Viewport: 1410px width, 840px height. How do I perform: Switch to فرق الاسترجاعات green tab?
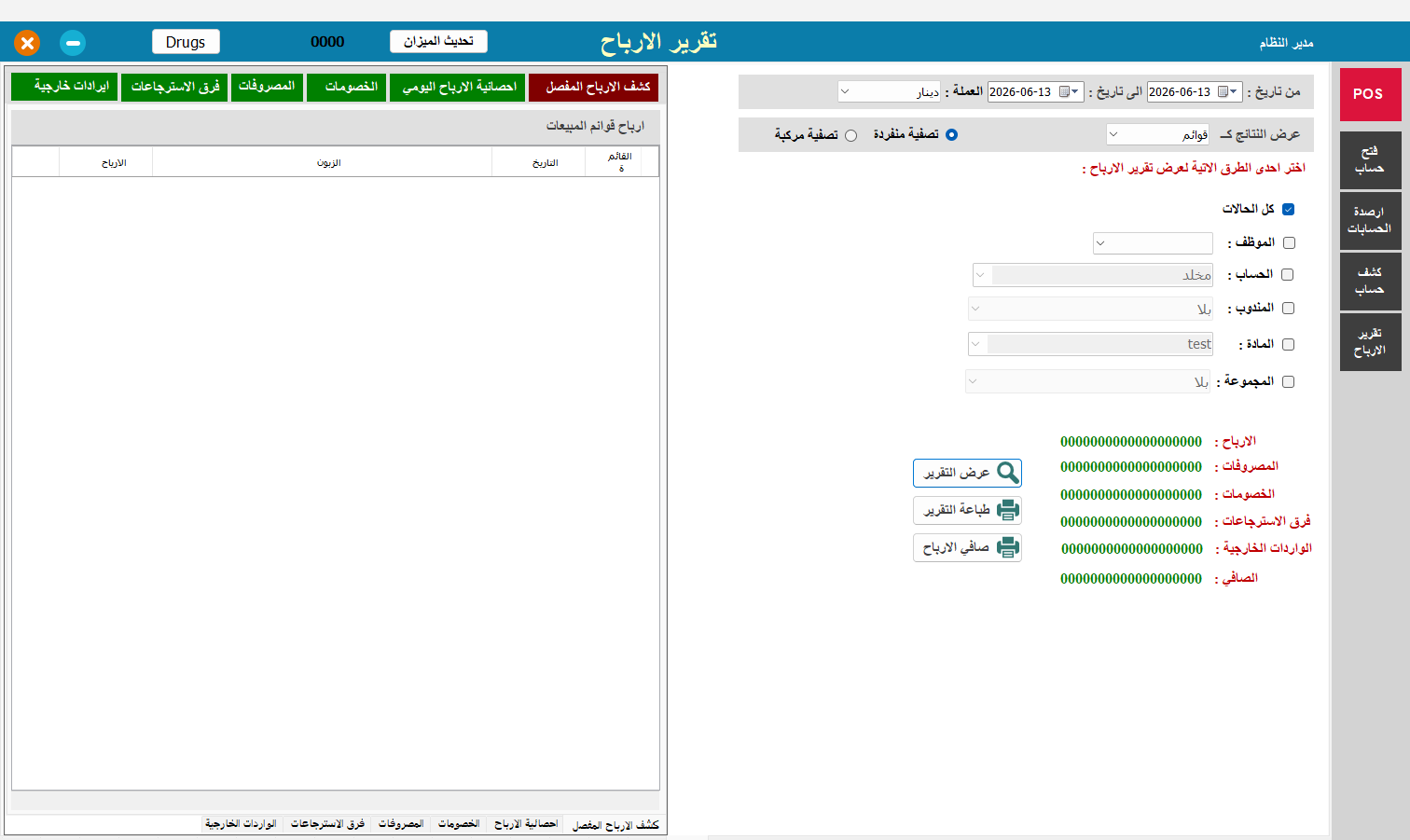(x=174, y=87)
